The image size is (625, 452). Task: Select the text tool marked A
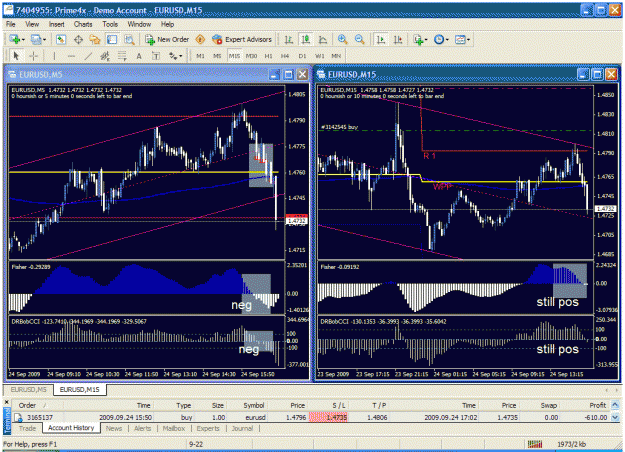139,56
